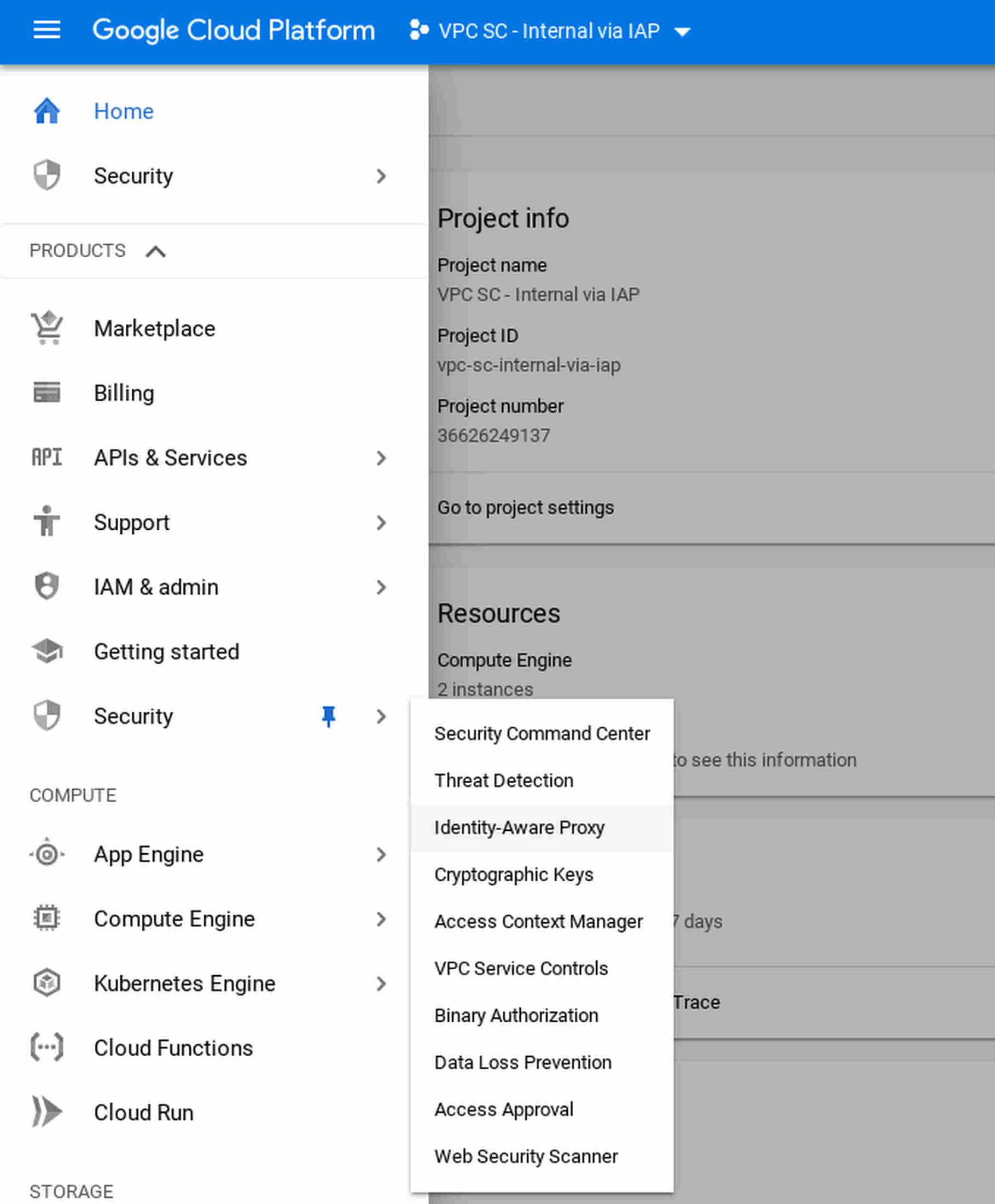Click the Compute Engine resource entry

(x=504, y=661)
